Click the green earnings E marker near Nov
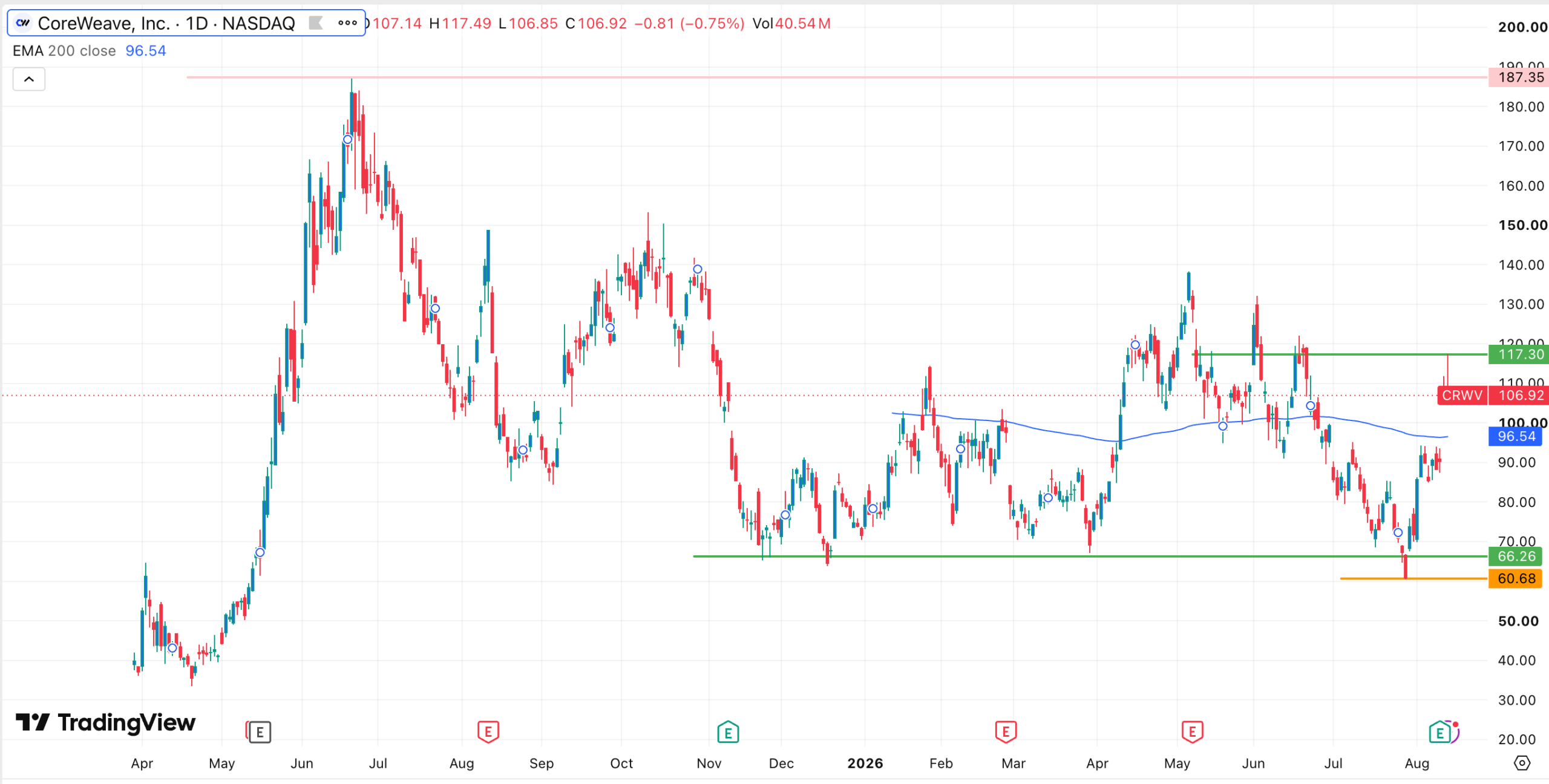This screenshot has width=1549, height=784. click(728, 733)
